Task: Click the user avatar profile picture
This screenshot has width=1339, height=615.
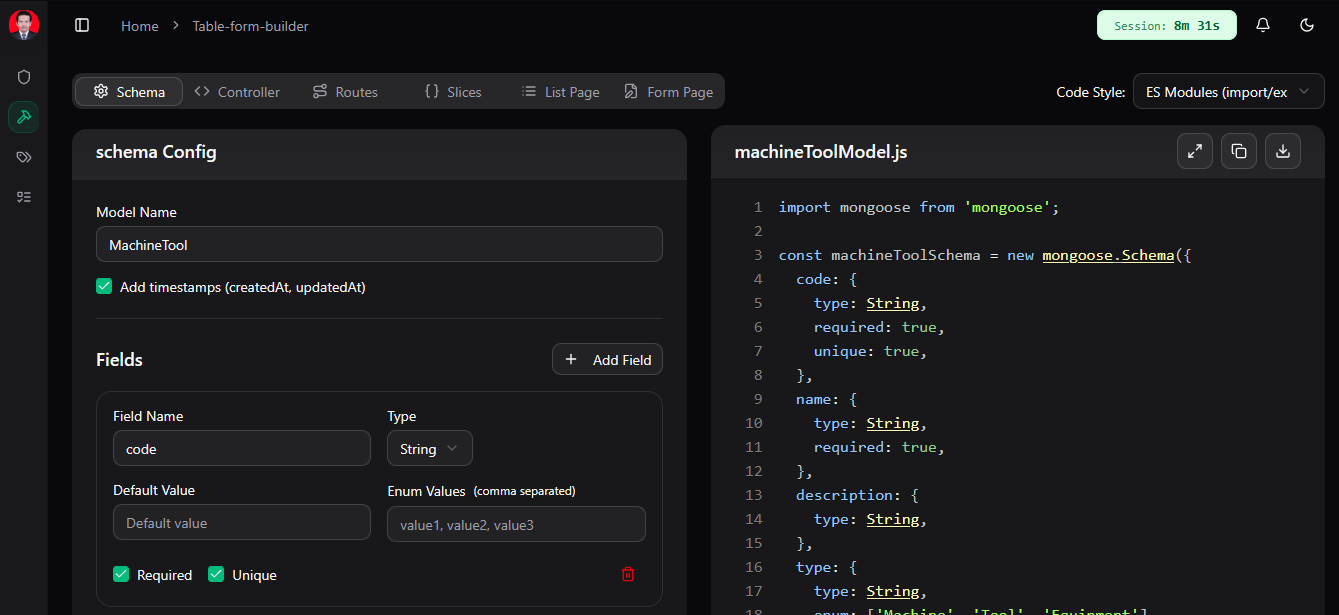Action: coord(24,25)
